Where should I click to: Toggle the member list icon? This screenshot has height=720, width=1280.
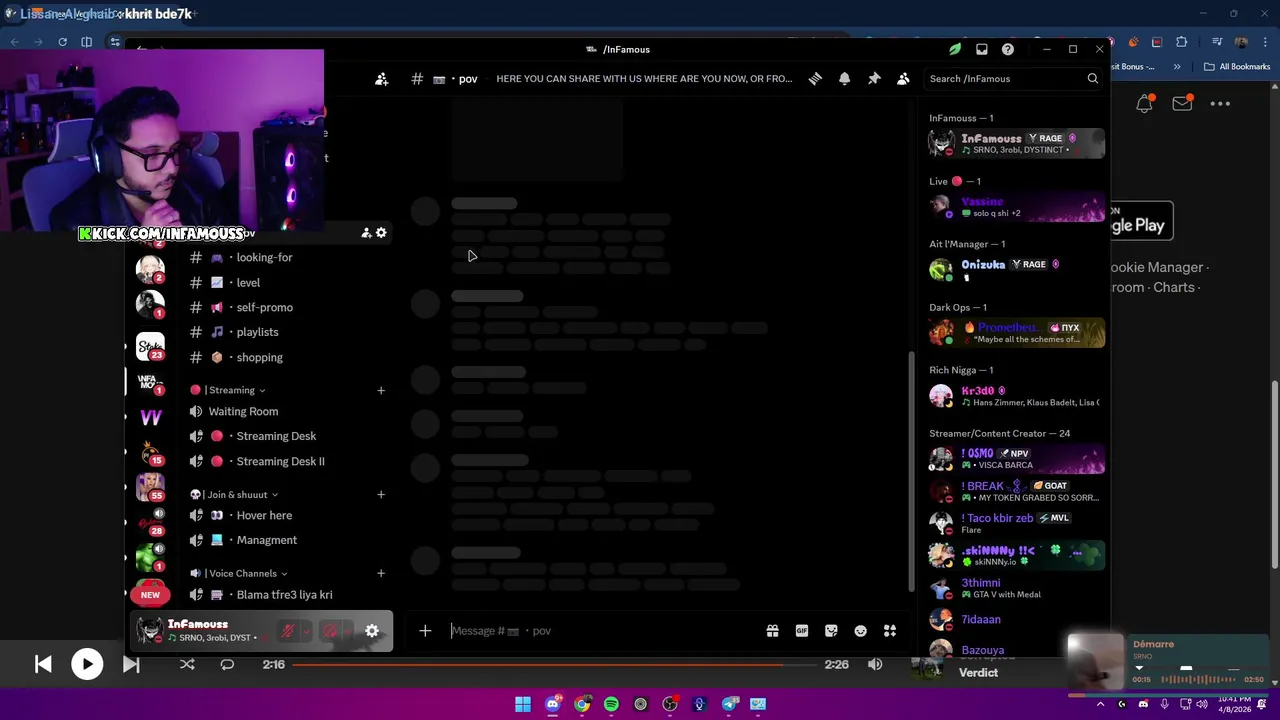click(903, 79)
